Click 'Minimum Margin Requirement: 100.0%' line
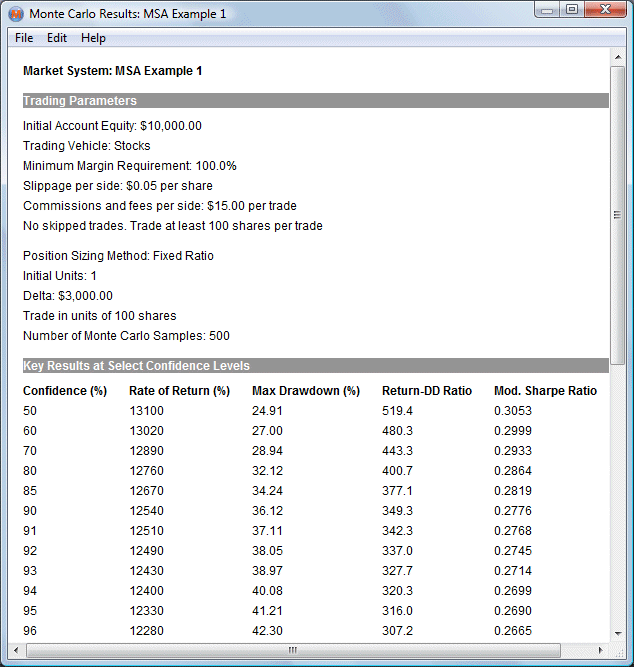The image size is (634, 667). click(x=130, y=166)
